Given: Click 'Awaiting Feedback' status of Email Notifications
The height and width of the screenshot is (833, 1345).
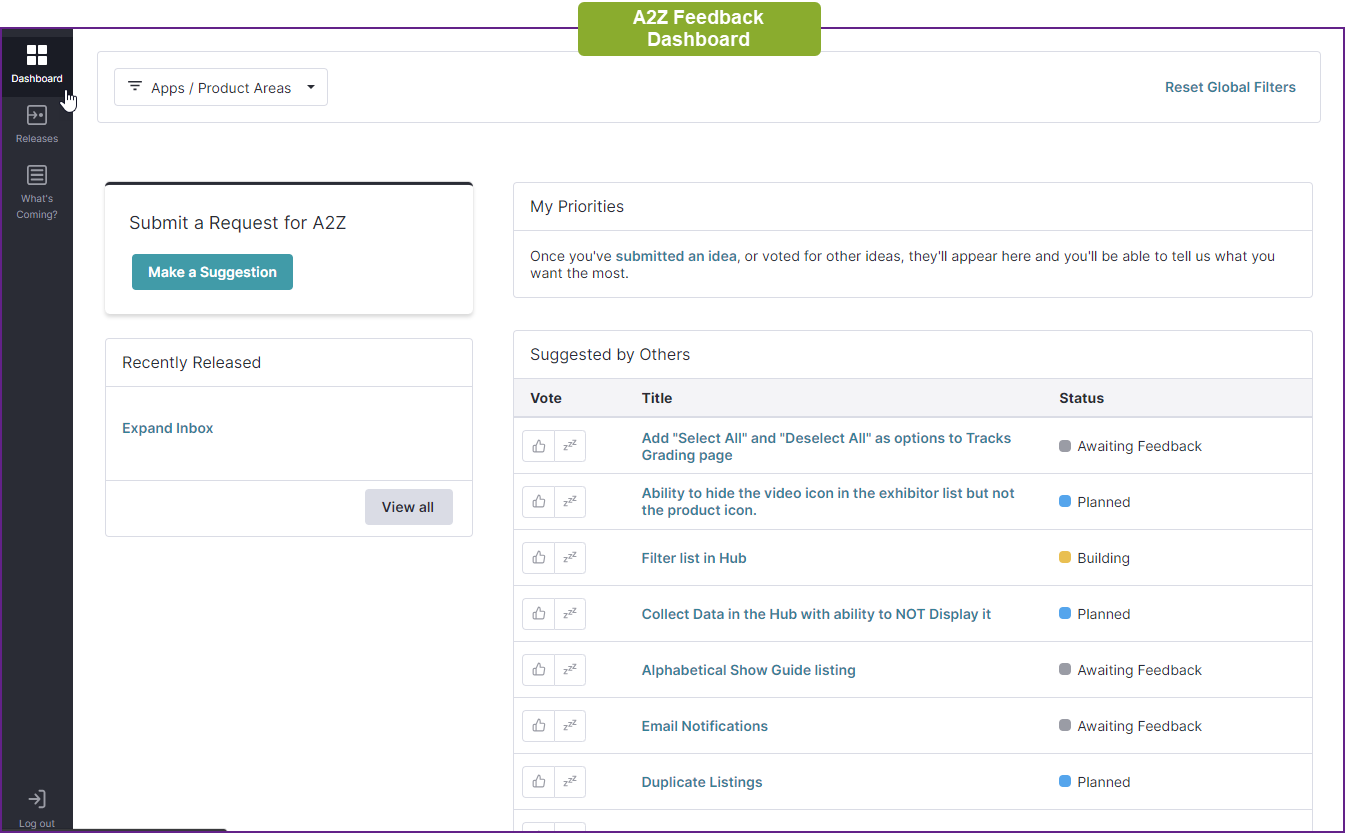Looking at the screenshot, I should [x=1130, y=726].
